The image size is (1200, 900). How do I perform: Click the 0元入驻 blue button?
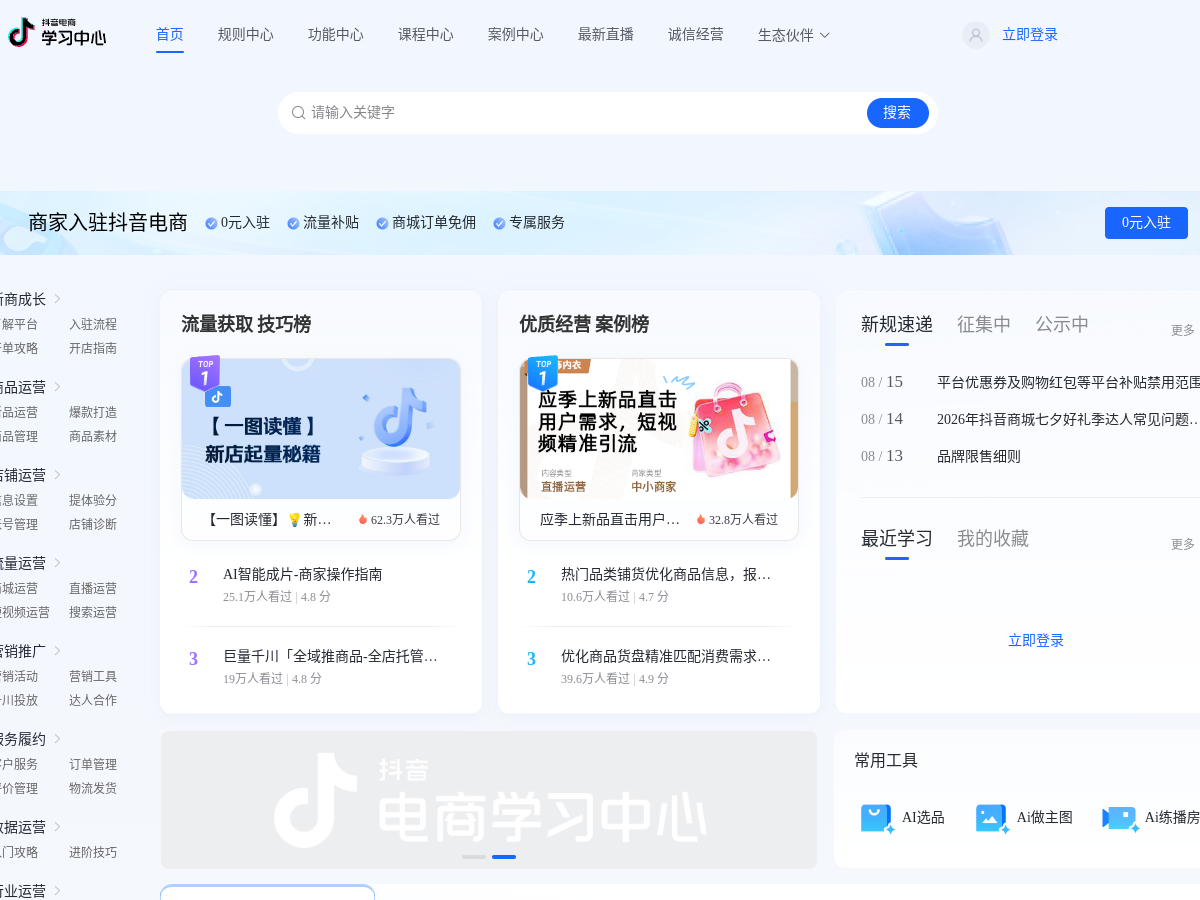tap(1146, 223)
